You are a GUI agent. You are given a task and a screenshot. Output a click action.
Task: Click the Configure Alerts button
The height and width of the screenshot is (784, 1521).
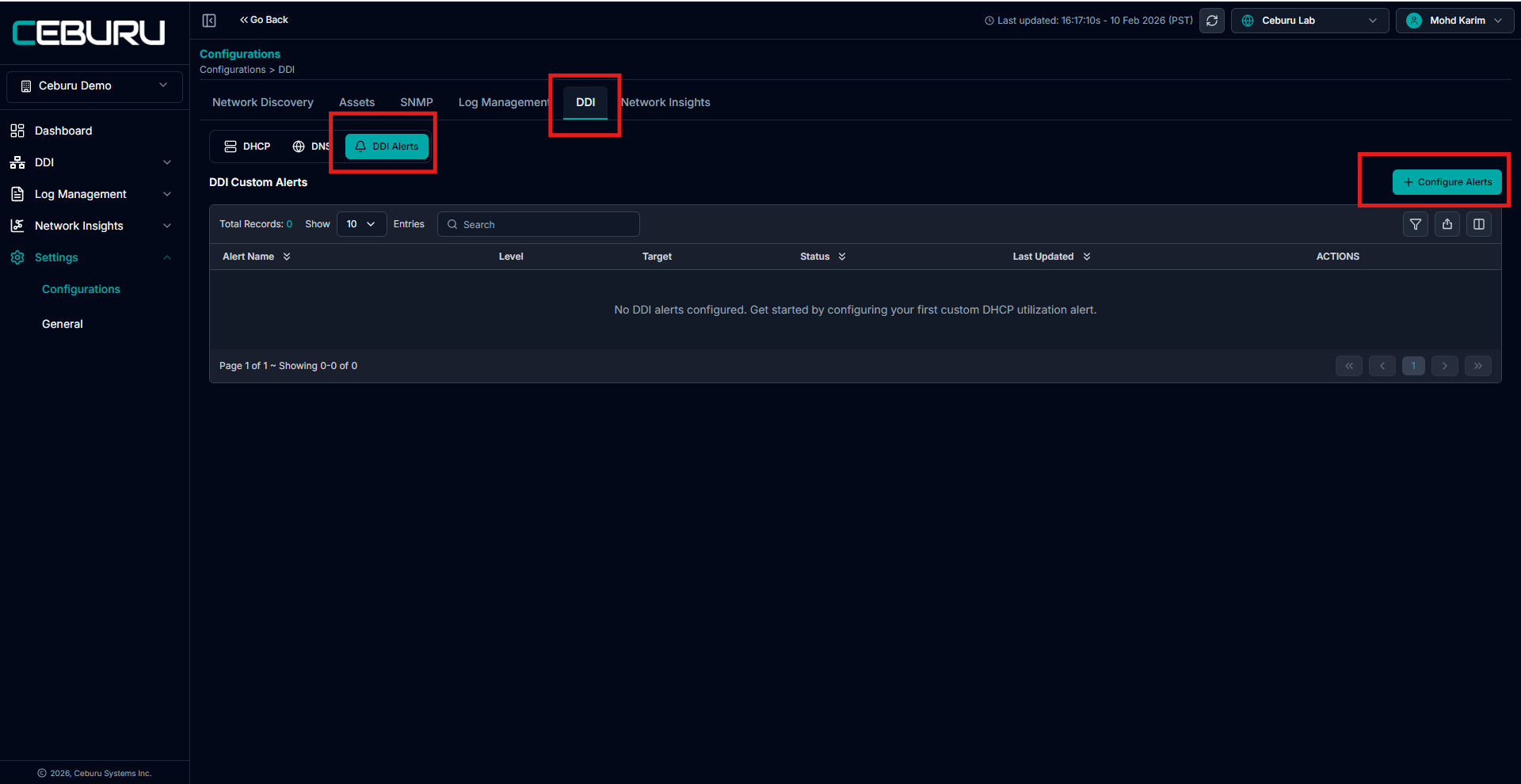(x=1447, y=182)
